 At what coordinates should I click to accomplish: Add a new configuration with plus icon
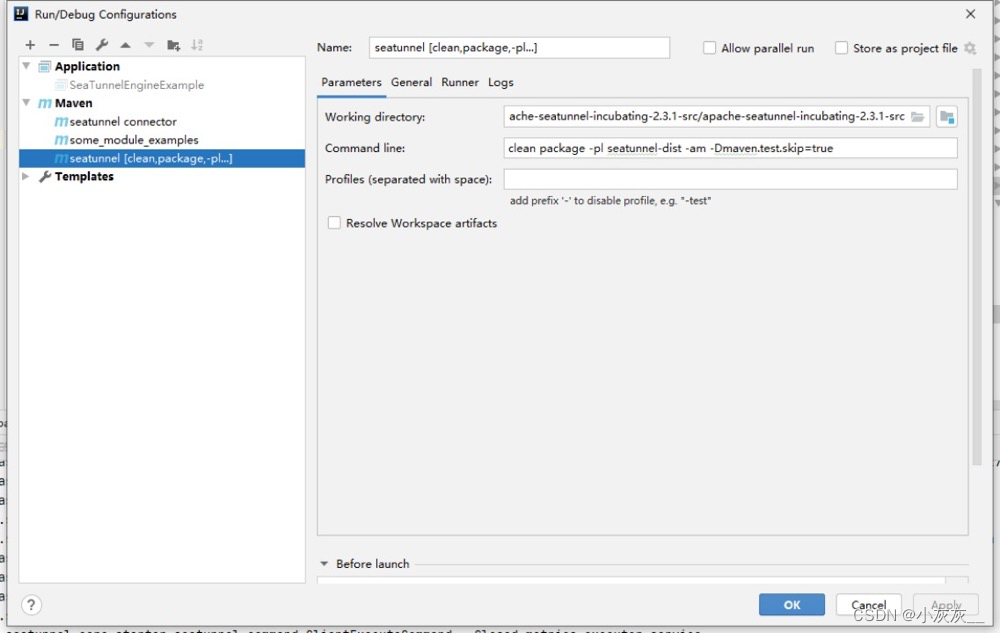[30, 45]
